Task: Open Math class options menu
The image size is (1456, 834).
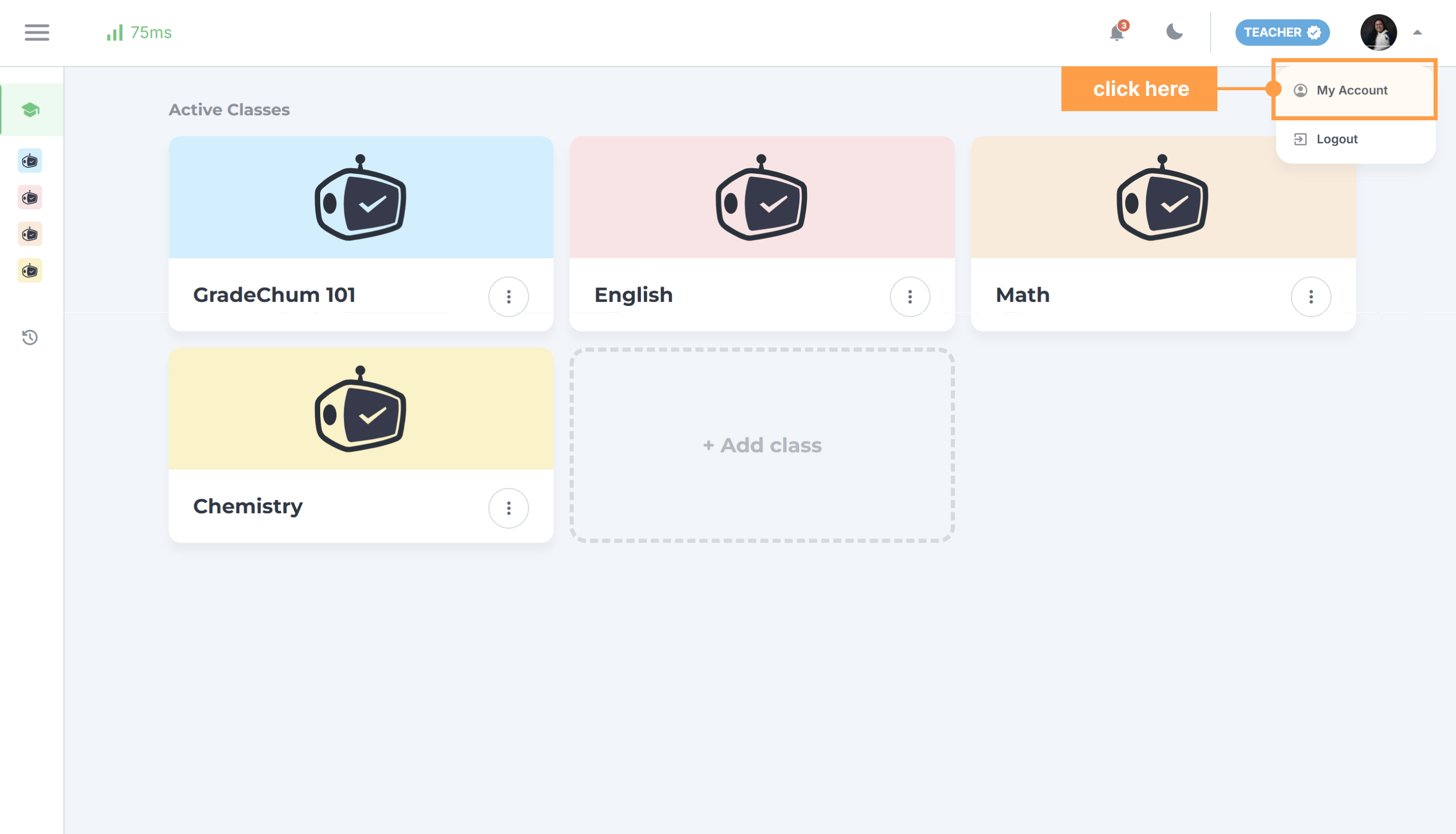Action: (x=1311, y=297)
